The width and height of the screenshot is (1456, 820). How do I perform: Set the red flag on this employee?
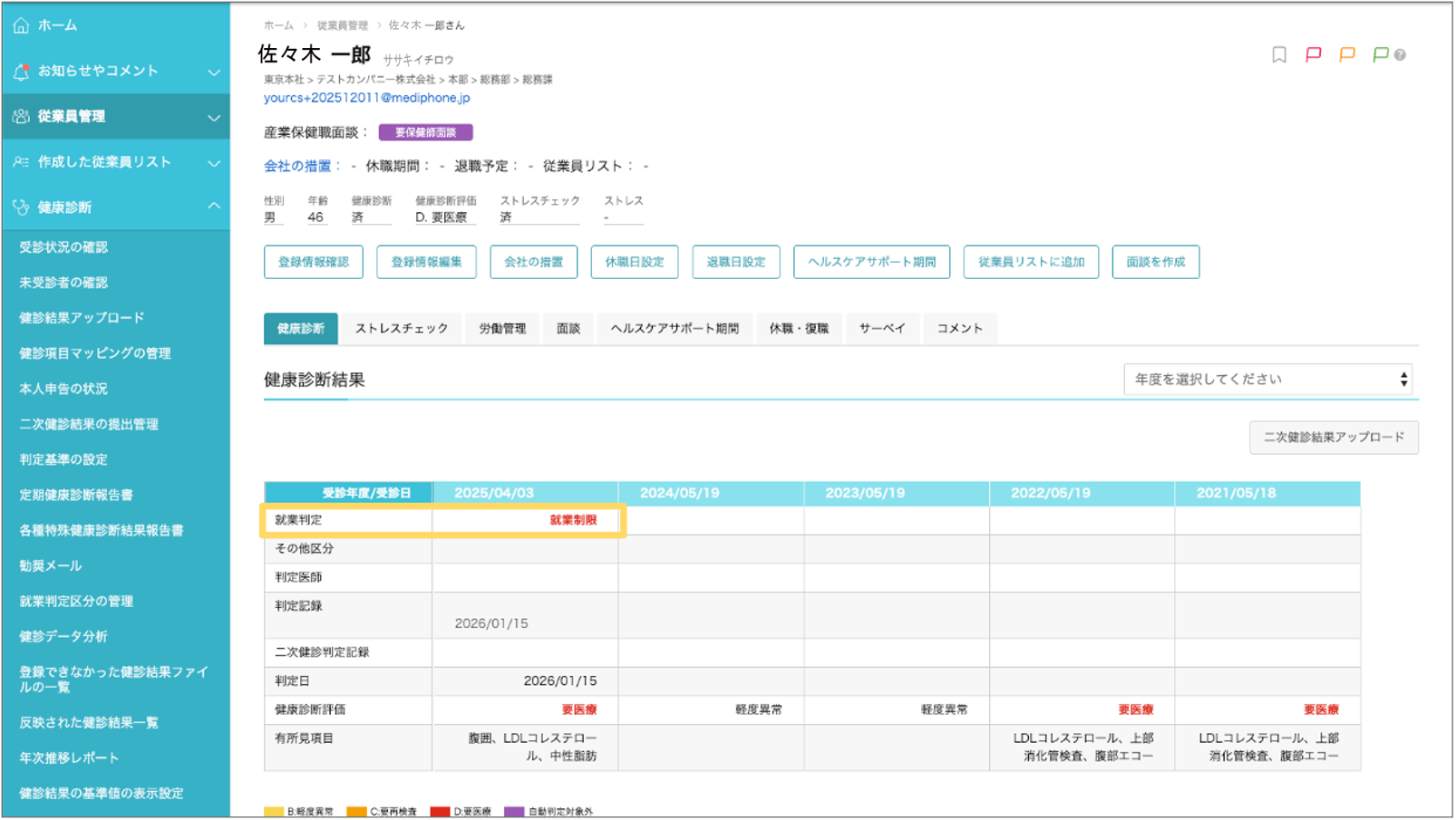[1313, 55]
